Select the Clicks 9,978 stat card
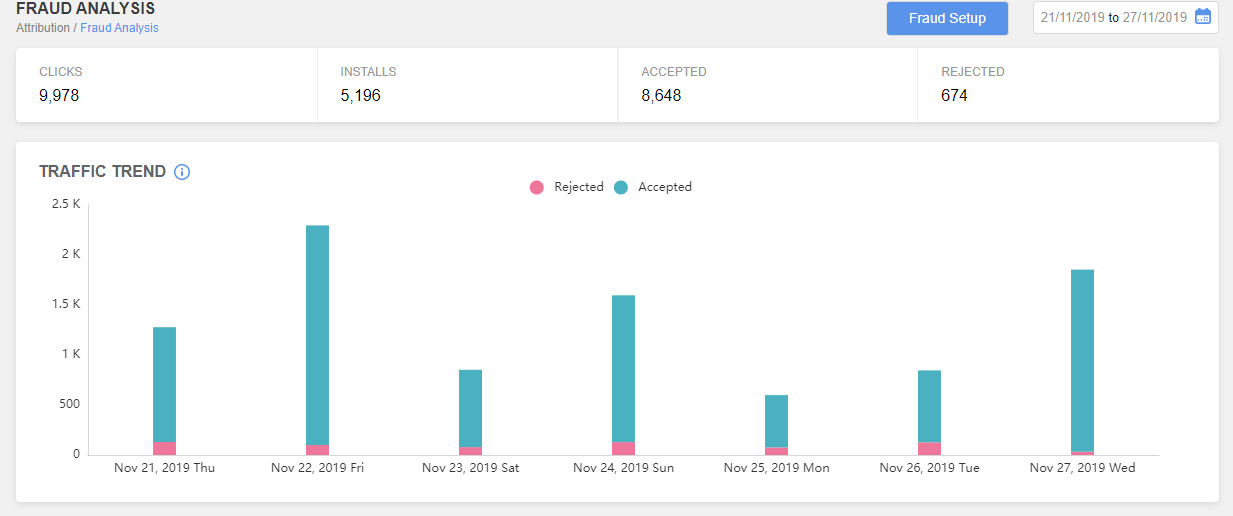Viewport: 1233px width, 516px height. click(x=166, y=85)
